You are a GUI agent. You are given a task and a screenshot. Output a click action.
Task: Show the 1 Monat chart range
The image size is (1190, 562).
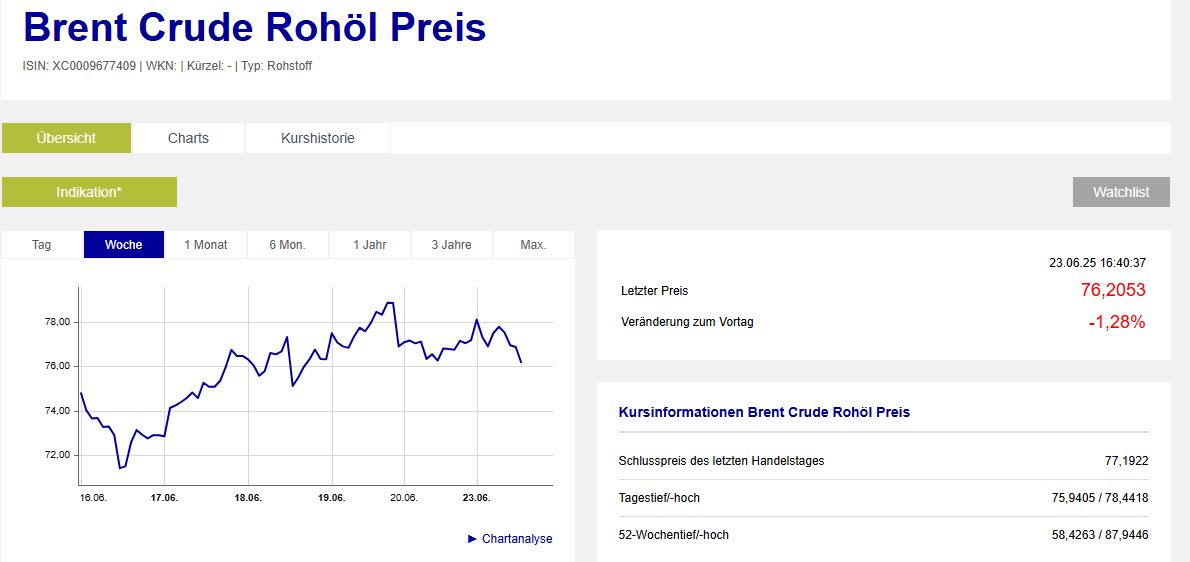pos(205,245)
